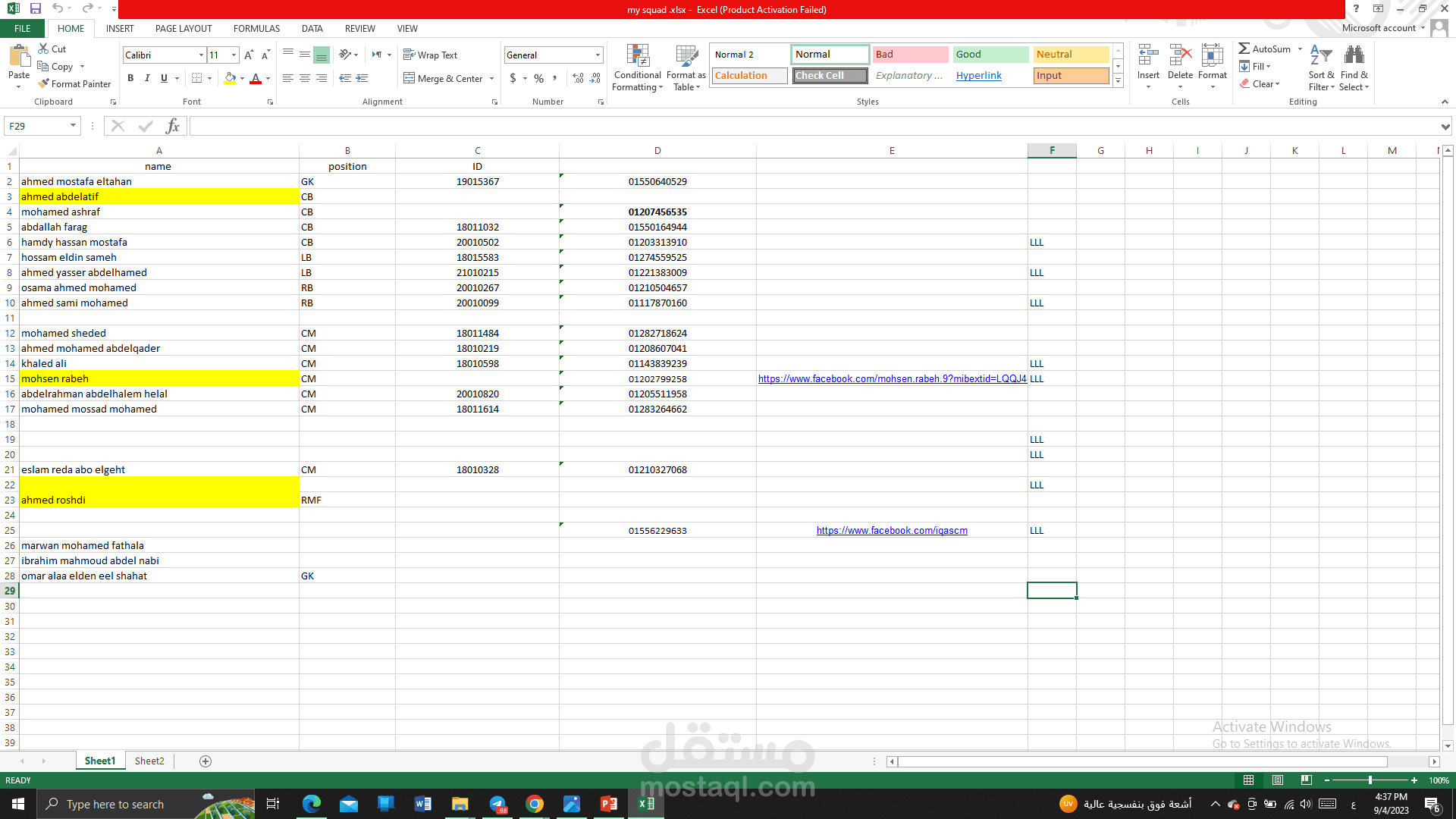Open the General number format dropdown
Screen dimensions: 1456x819
click(598, 55)
